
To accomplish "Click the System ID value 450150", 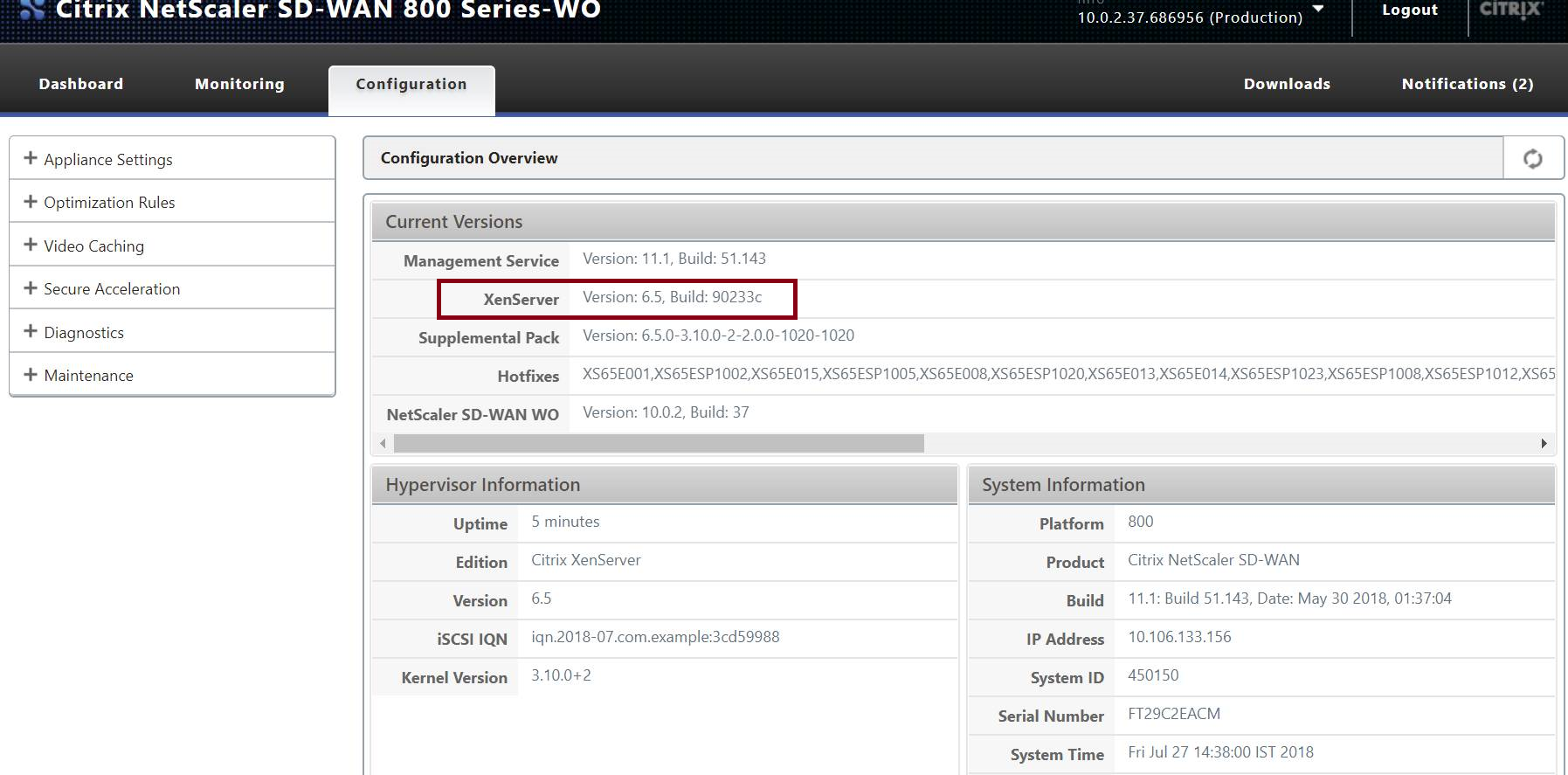I will 1153,675.
